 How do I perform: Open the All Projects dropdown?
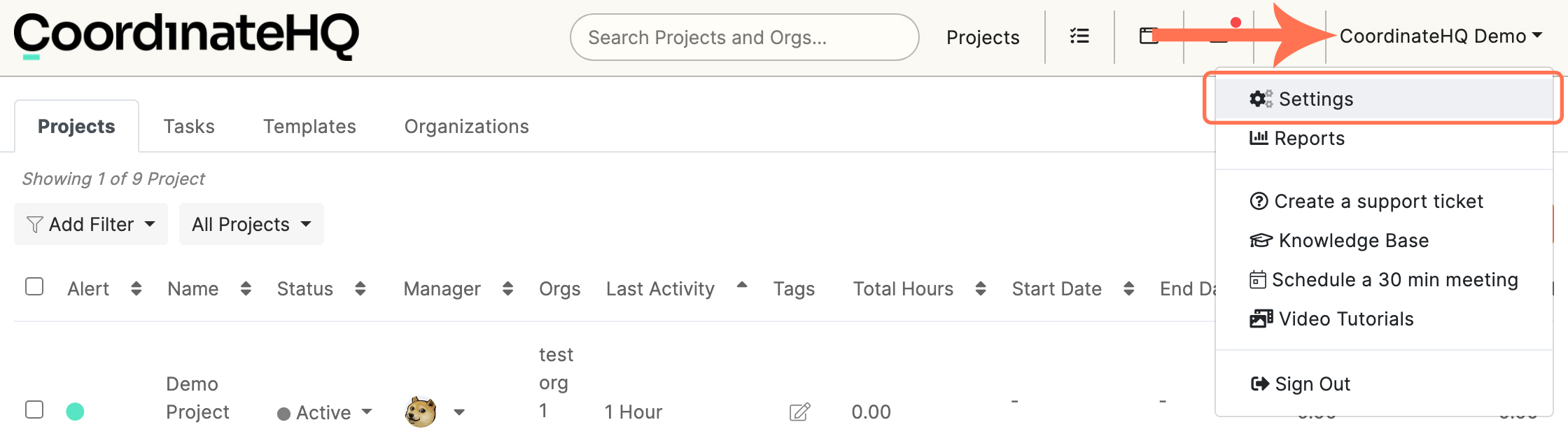point(251,224)
